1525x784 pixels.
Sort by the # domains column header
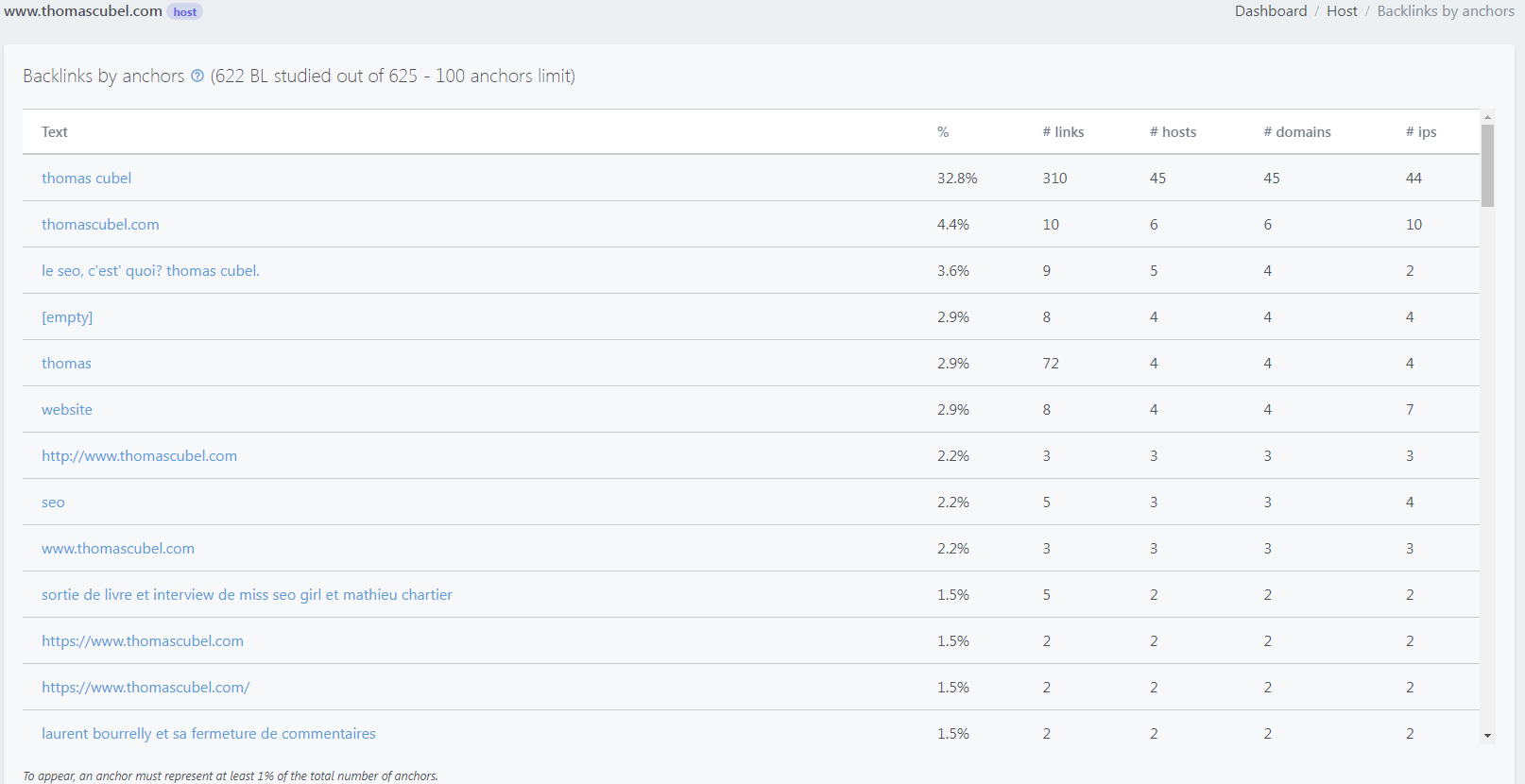coord(1297,132)
